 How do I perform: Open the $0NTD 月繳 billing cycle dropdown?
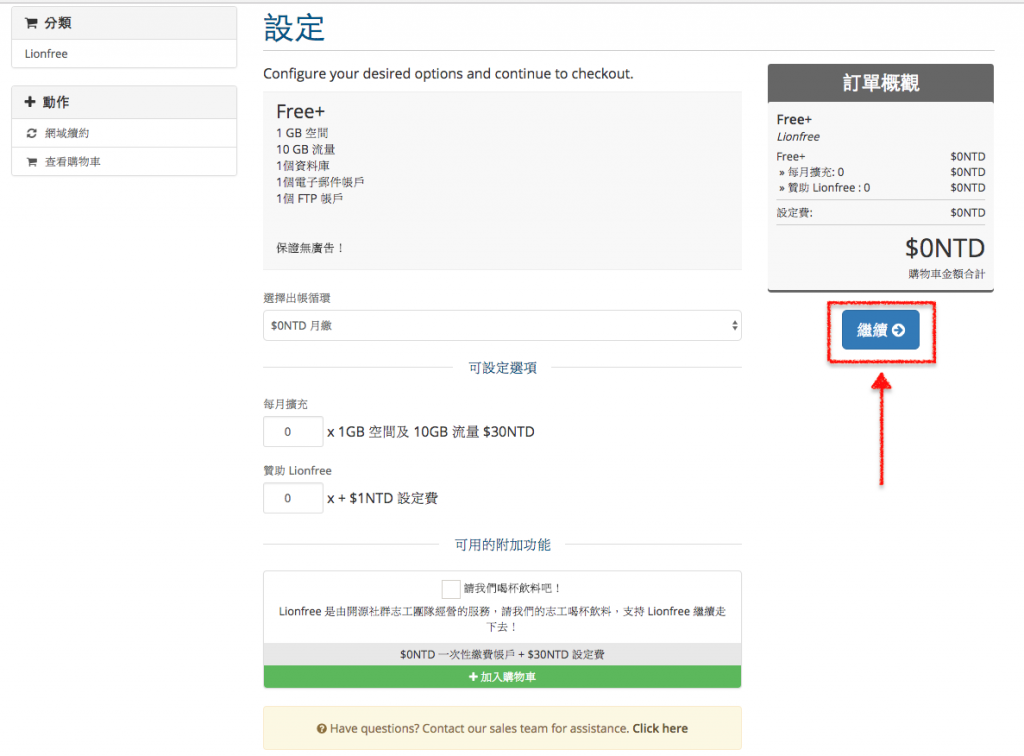[x=502, y=325]
